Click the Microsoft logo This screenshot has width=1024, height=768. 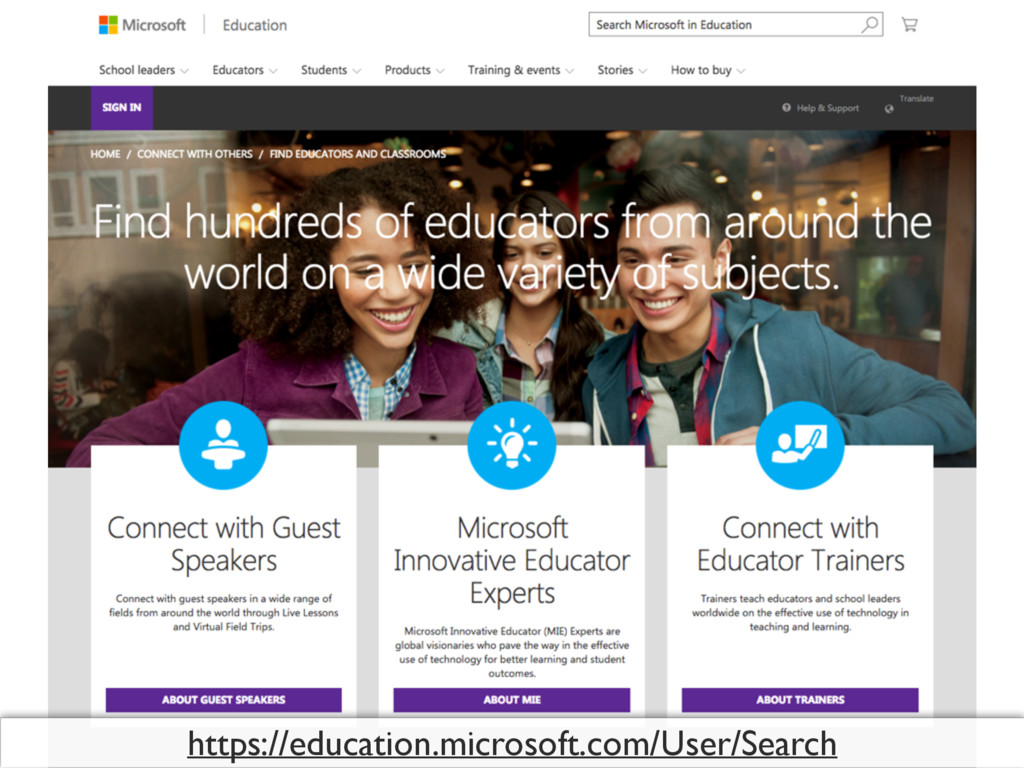click(142, 25)
